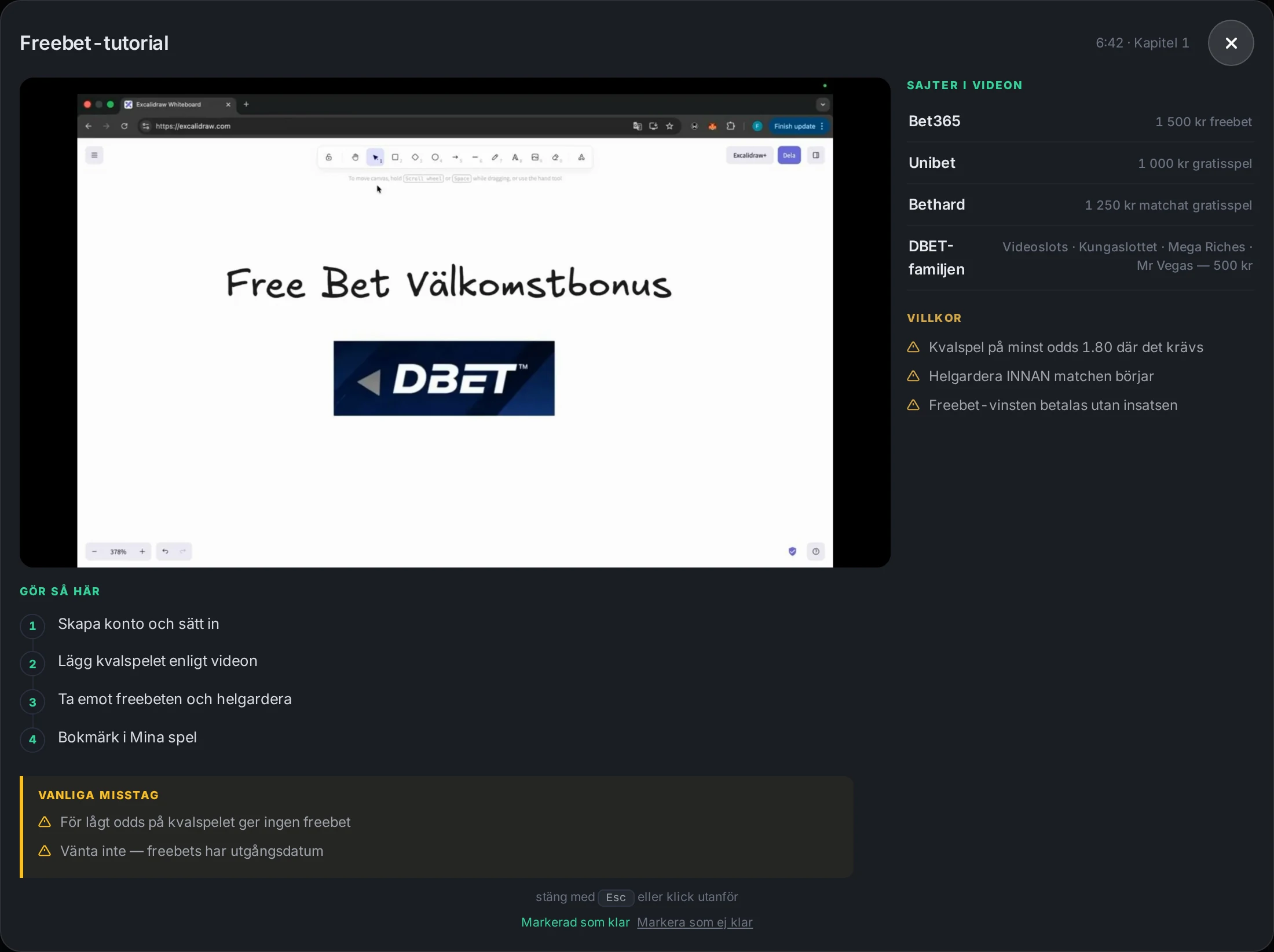Reset zoom by clicking 378%
Viewport: 1274px width, 952px height.
click(118, 552)
